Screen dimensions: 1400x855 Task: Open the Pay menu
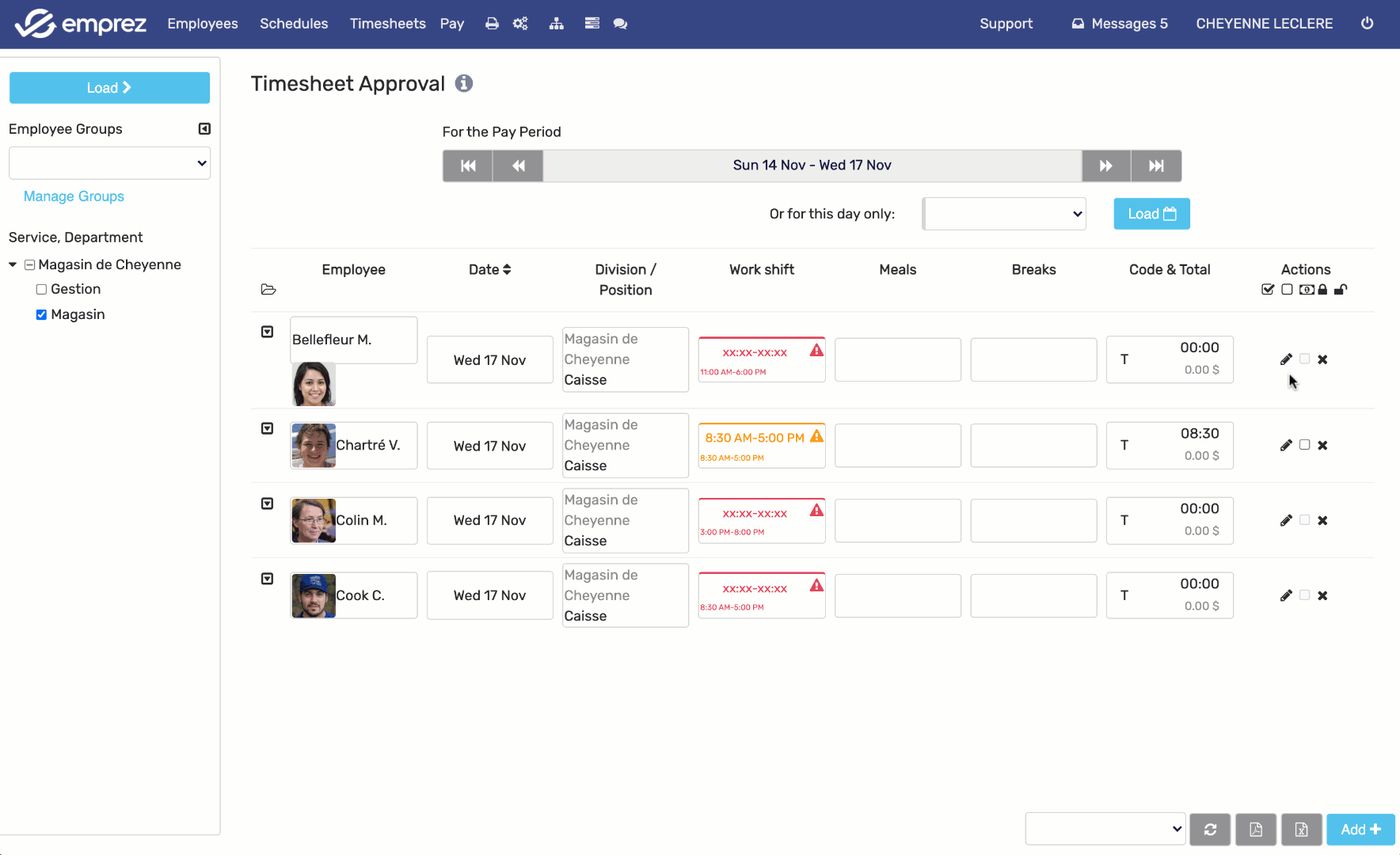pos(452,24)
